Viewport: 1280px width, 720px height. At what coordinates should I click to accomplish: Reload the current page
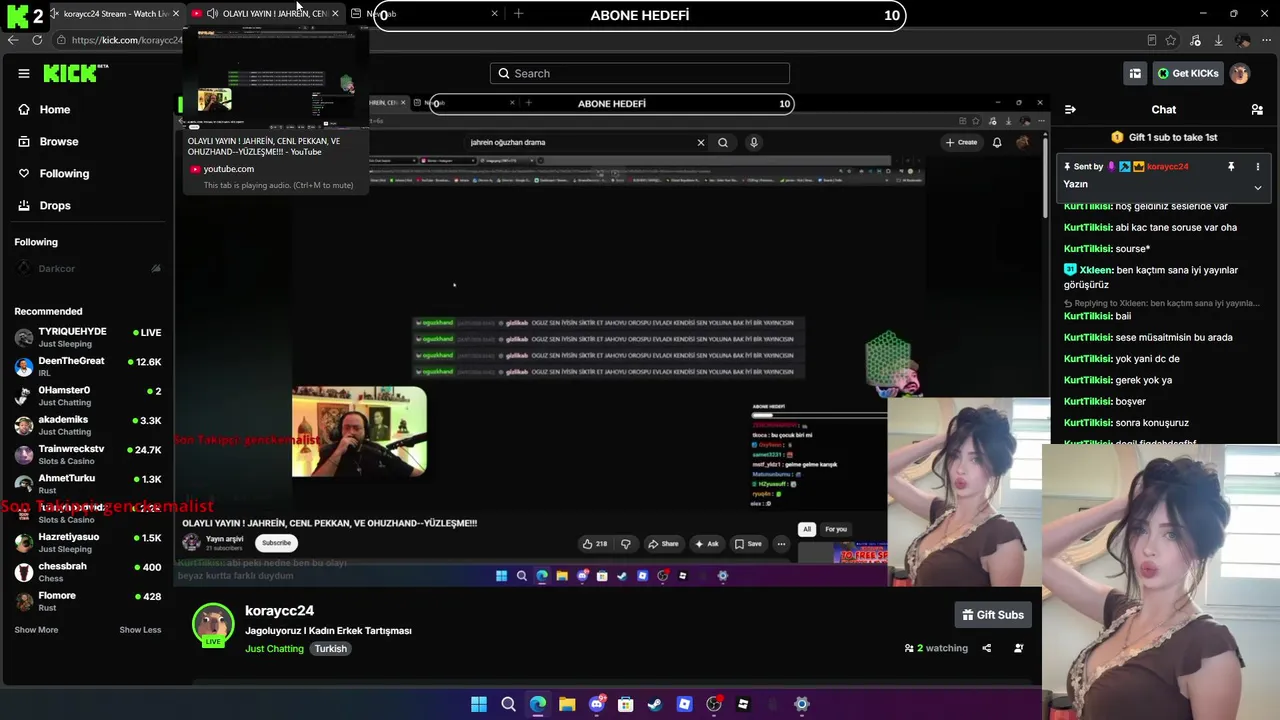tap(37, 40)
